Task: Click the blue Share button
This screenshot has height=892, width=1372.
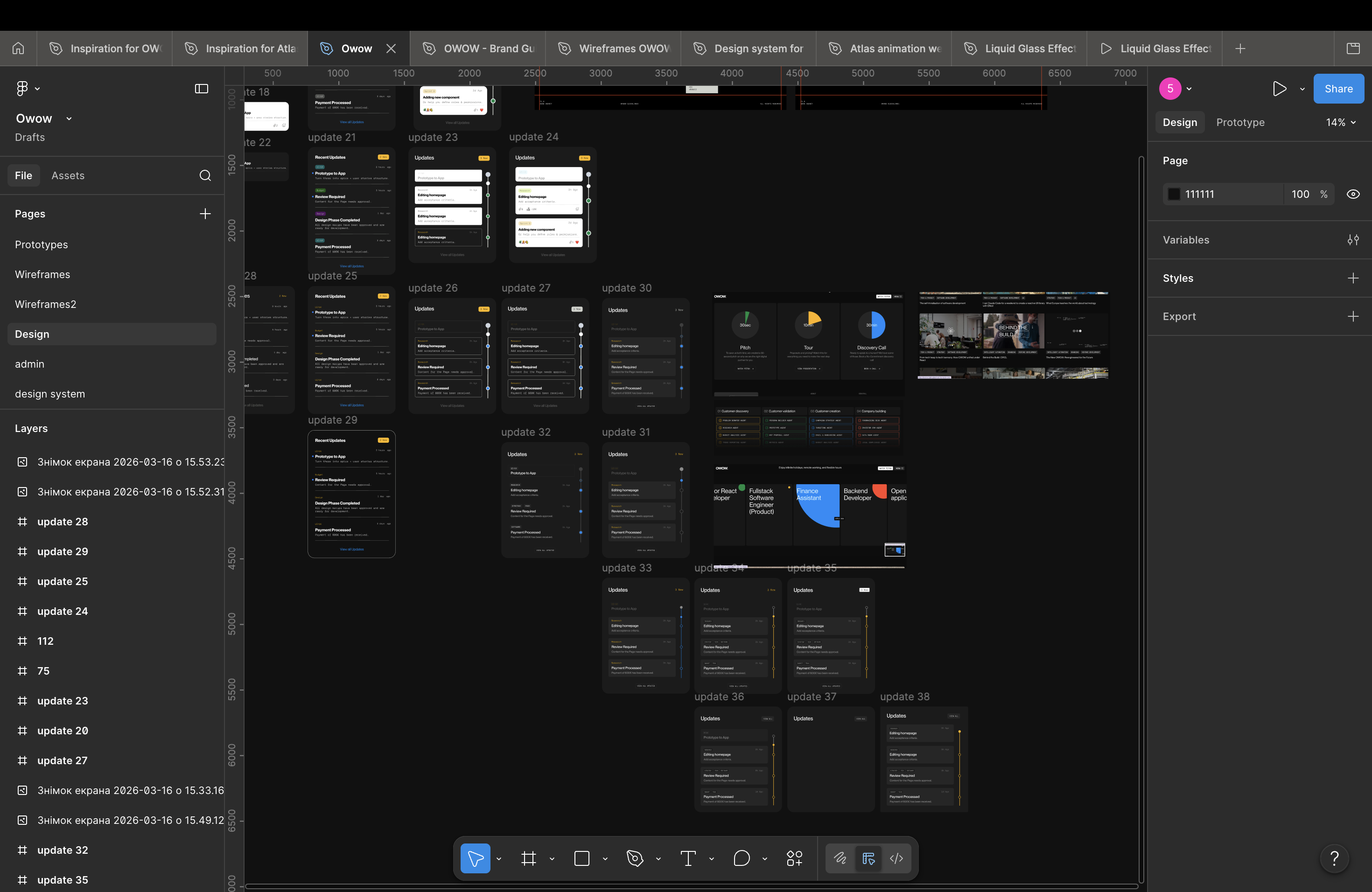Action: point(1338,89)
